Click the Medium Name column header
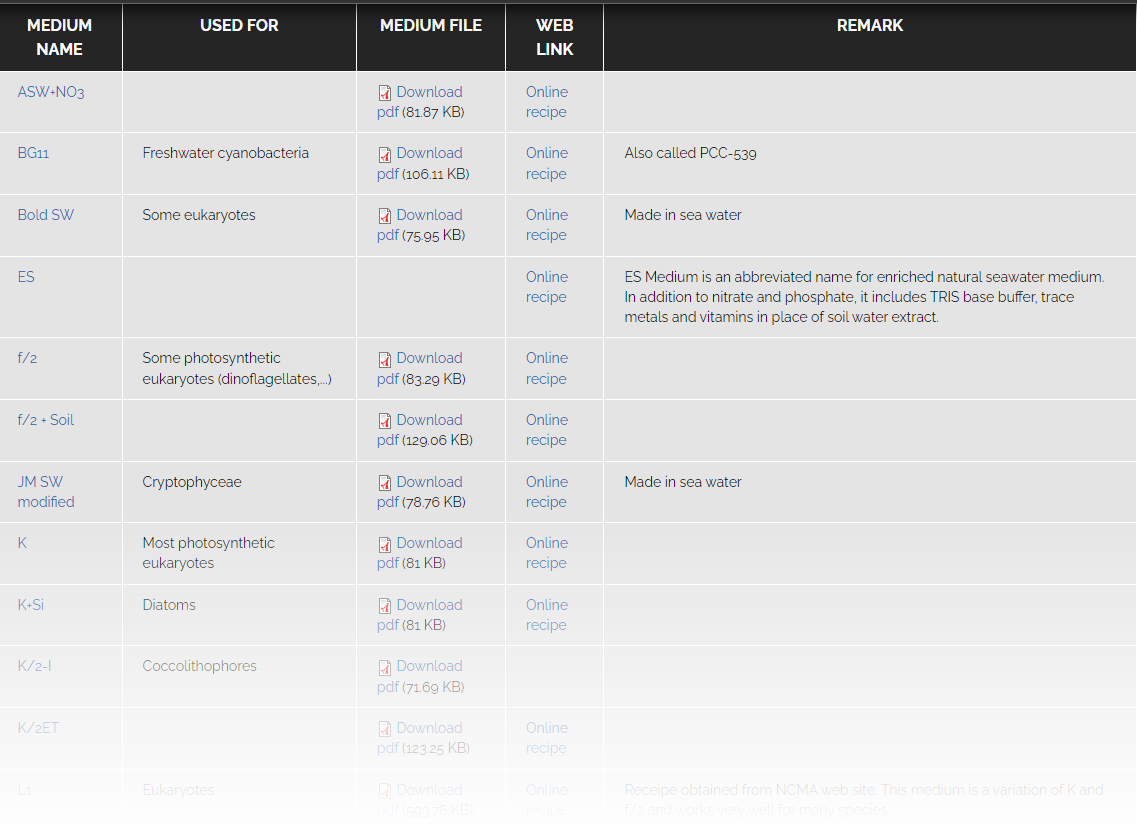1137x830 pixels. click(60, 37)
